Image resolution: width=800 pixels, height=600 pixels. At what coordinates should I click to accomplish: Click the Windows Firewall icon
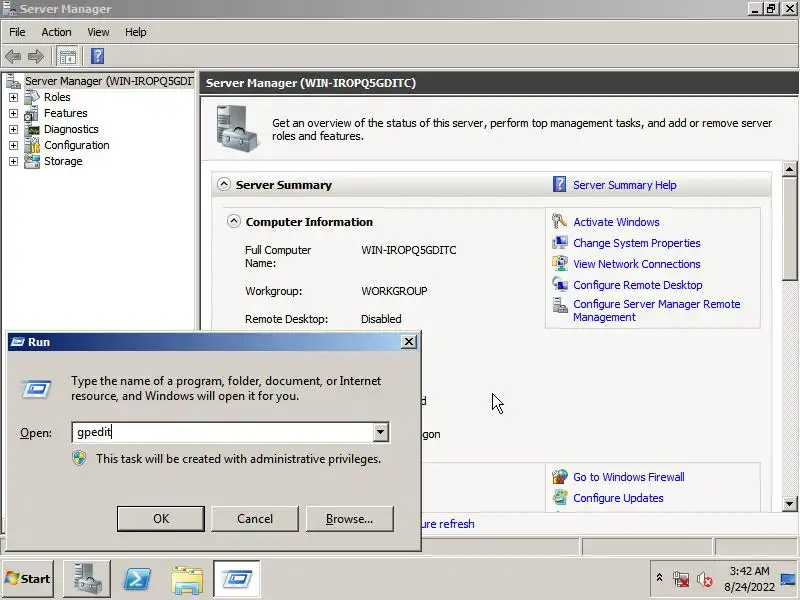click(x=560, y=477)
